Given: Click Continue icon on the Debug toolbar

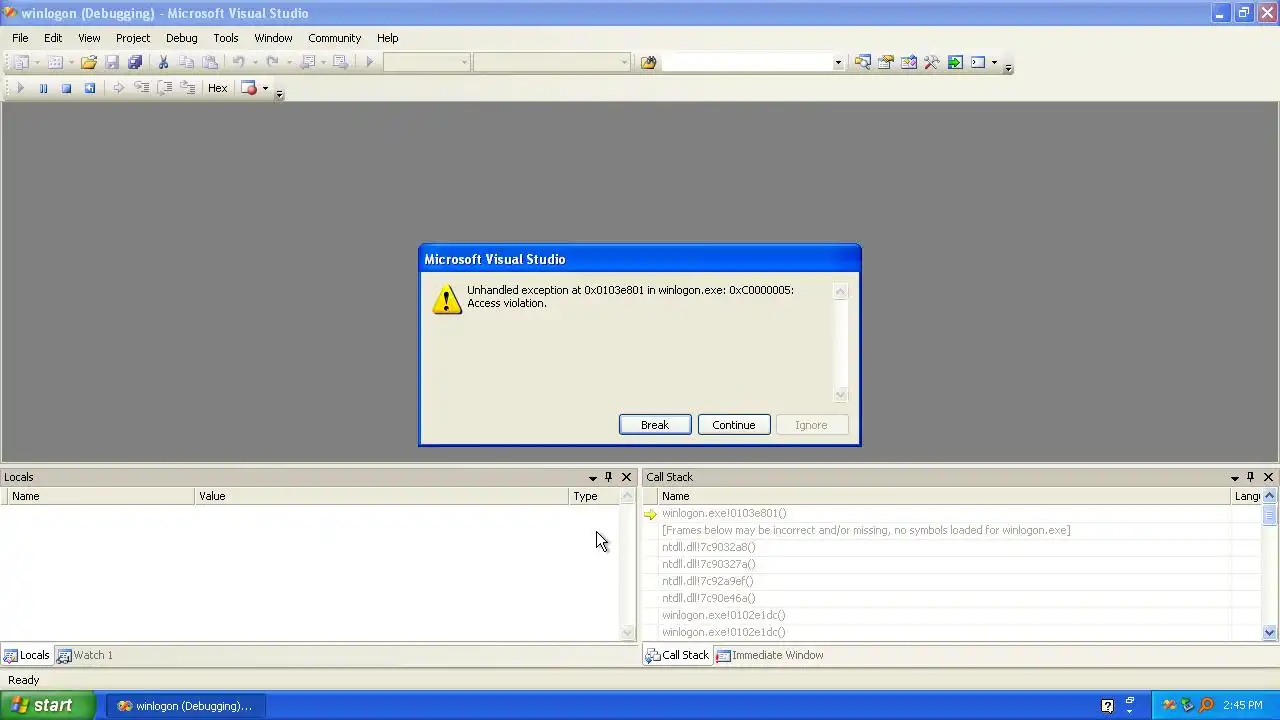Looking at the screenshot, I should 20,88.
